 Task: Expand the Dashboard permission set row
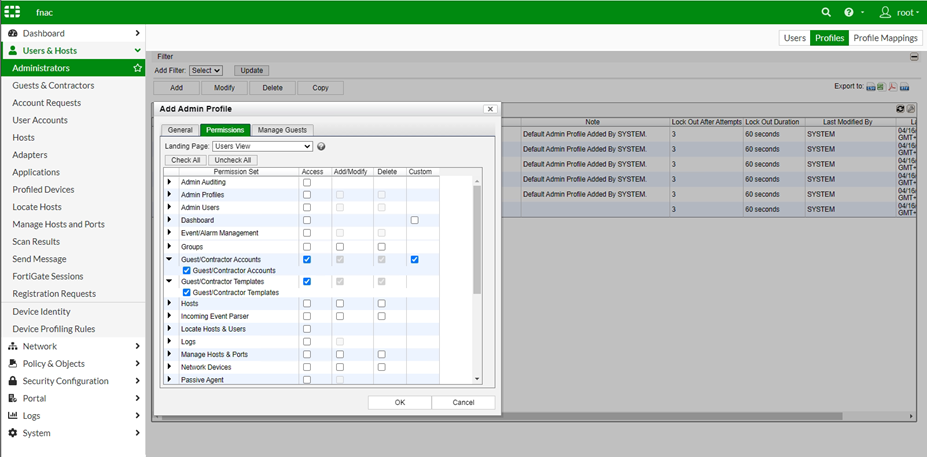[x=169, y=220]
